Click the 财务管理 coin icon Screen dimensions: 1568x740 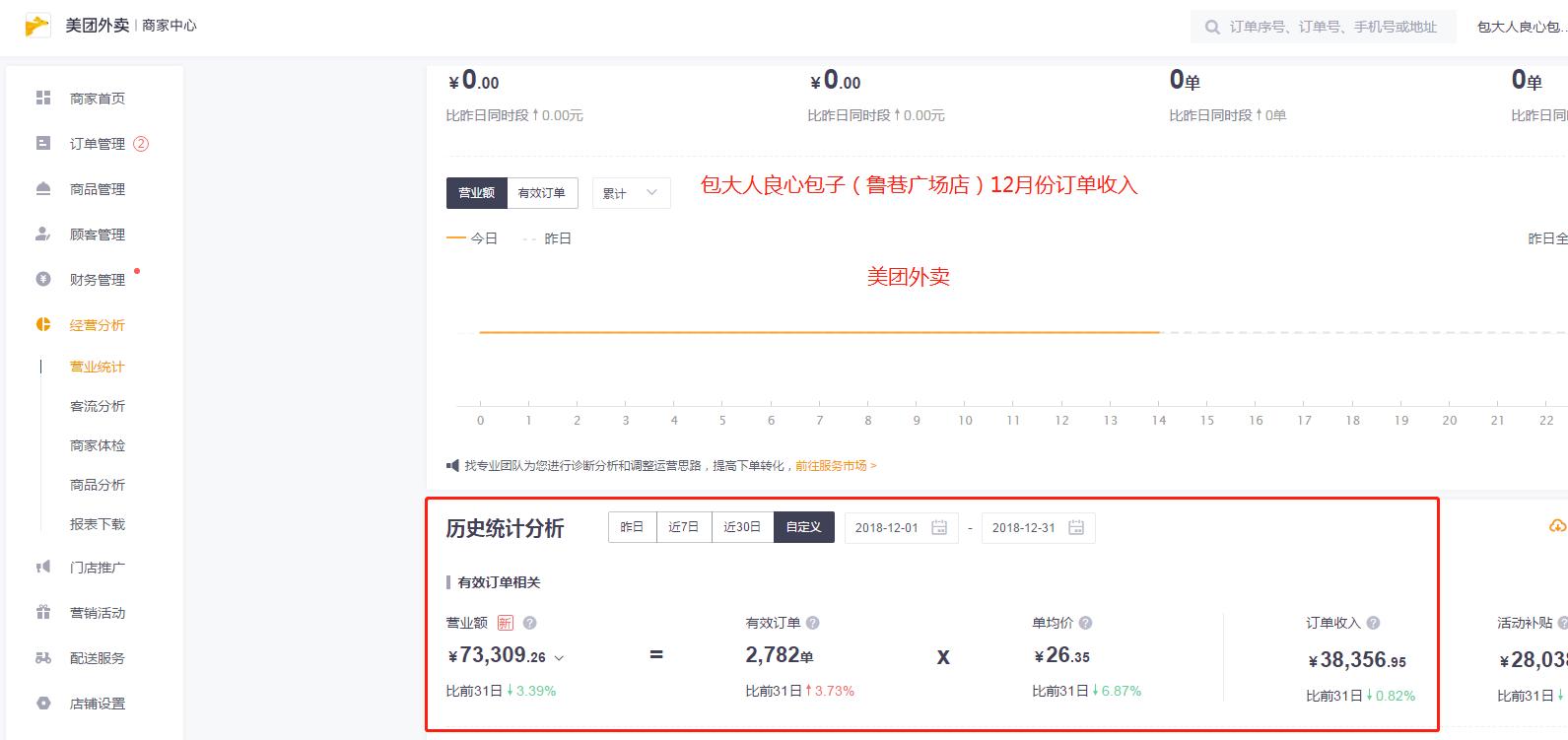(43, 279)
